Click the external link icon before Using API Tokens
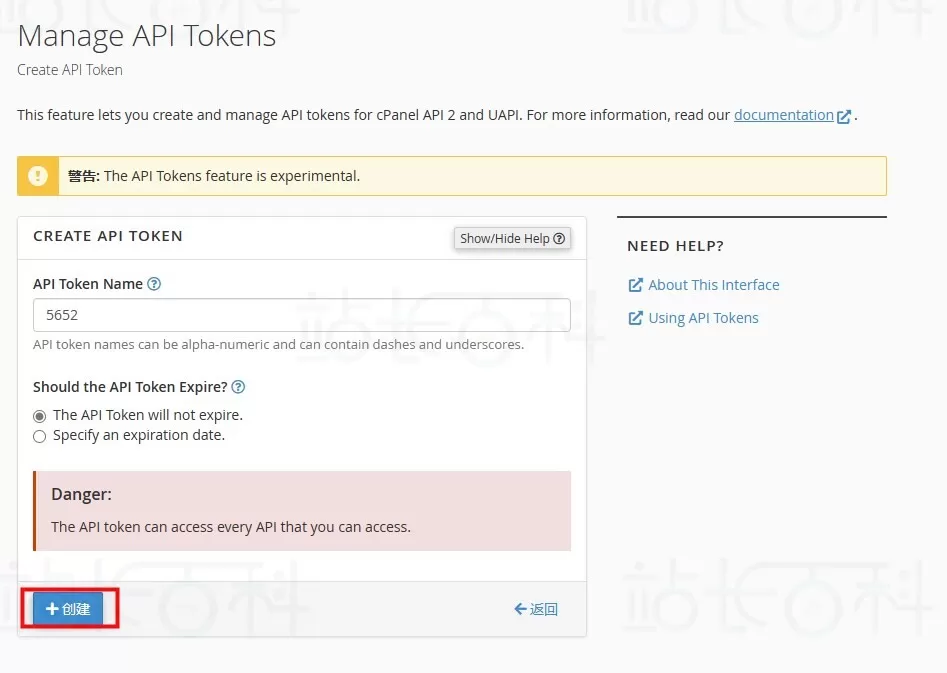947x673 pixels. pos(635,318)
